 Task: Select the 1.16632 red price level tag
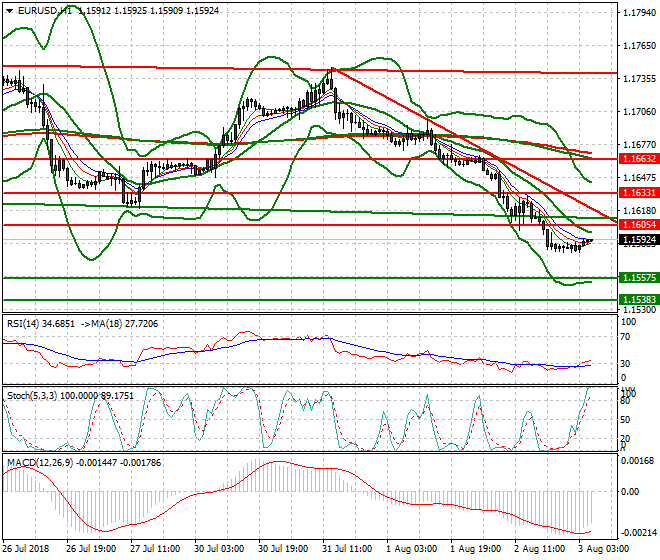(x=638, y=158)
